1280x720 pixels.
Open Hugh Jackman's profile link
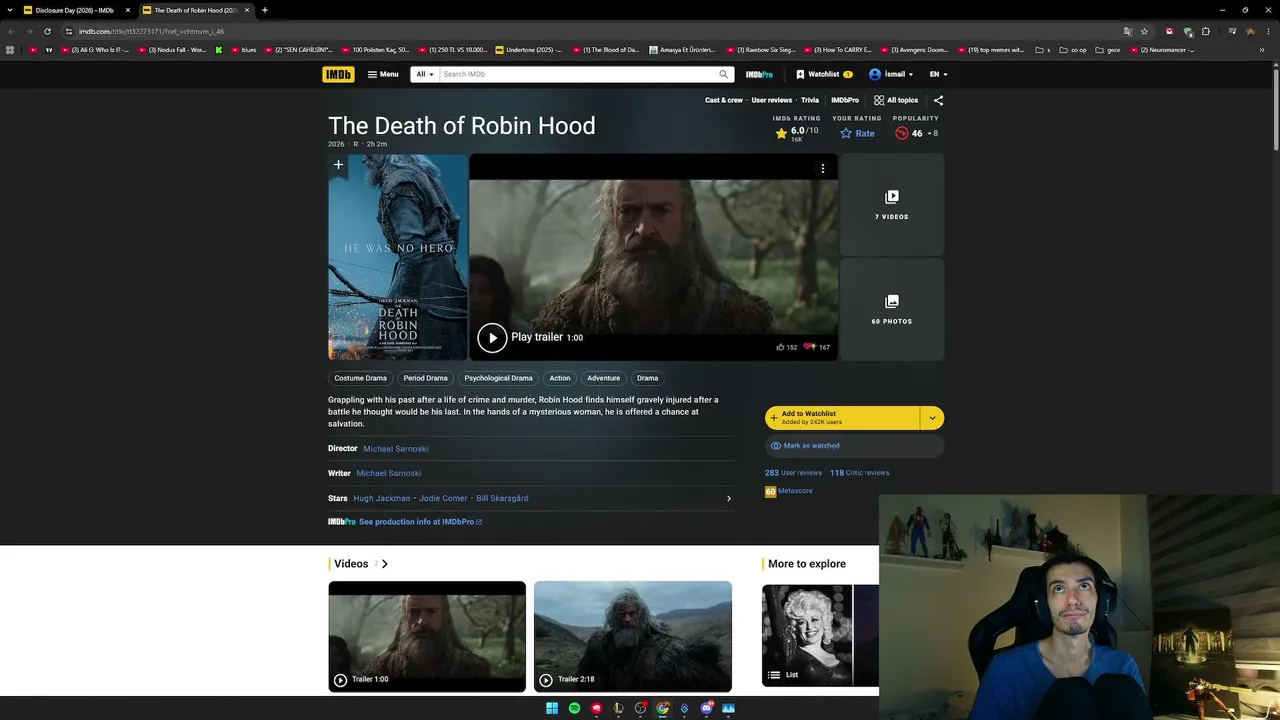pyautogui.click(x=382, y=498)
